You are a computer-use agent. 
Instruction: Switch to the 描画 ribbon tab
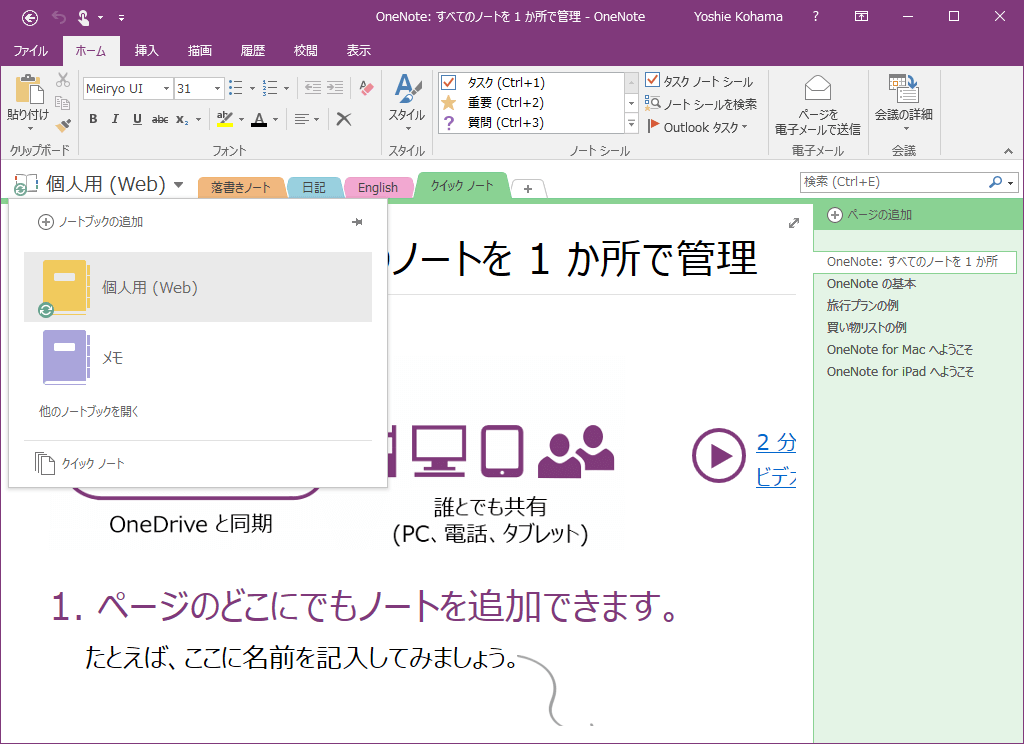pyautogui.click(x=199, y=51)
